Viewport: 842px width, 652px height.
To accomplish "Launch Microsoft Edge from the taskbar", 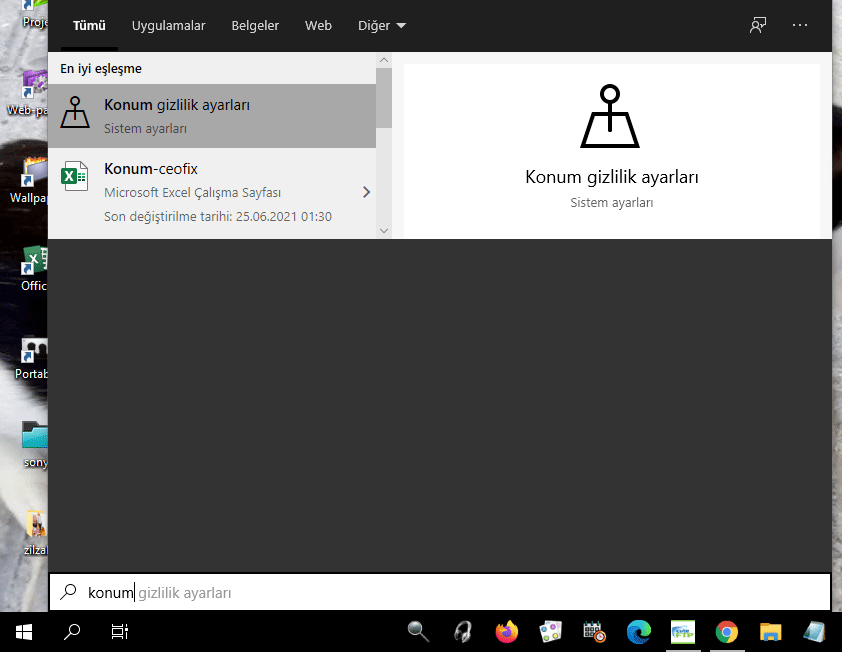I will coord(638,632).
